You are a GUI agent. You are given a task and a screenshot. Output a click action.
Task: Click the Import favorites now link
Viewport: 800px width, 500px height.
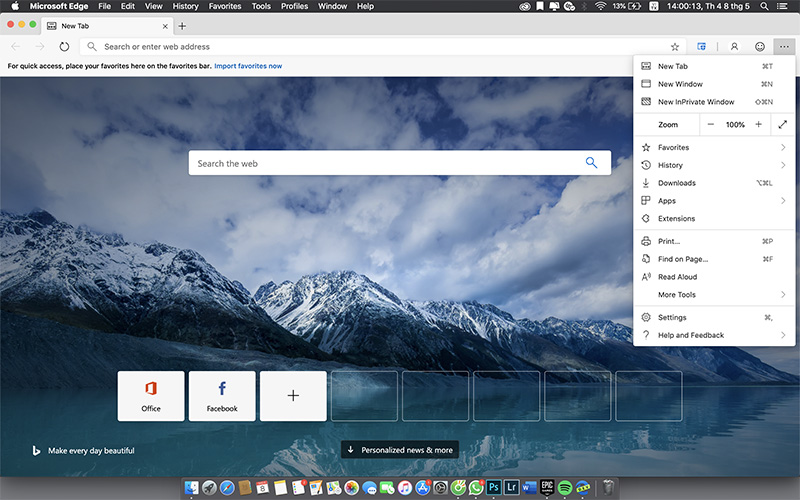coord(247,66)
